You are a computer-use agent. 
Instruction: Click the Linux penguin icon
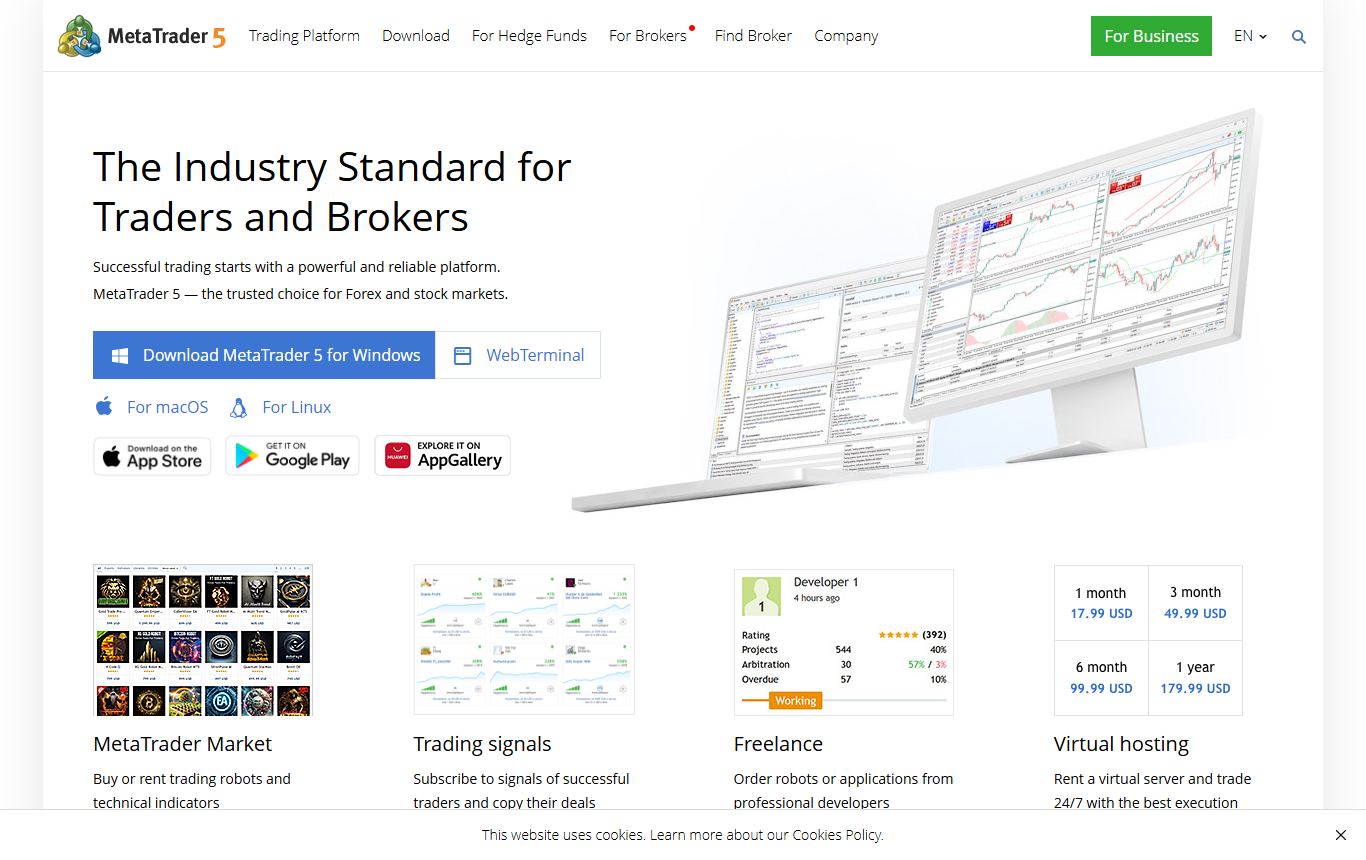coord(238,407)
